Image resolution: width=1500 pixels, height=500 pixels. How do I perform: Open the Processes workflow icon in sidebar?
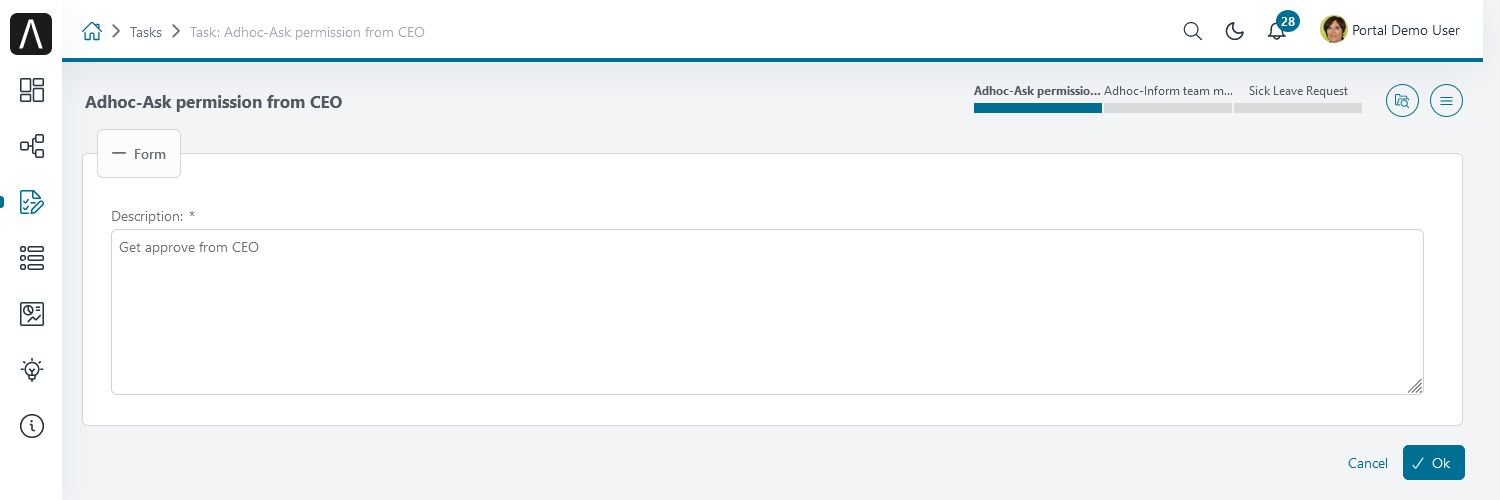pos(32,146)
